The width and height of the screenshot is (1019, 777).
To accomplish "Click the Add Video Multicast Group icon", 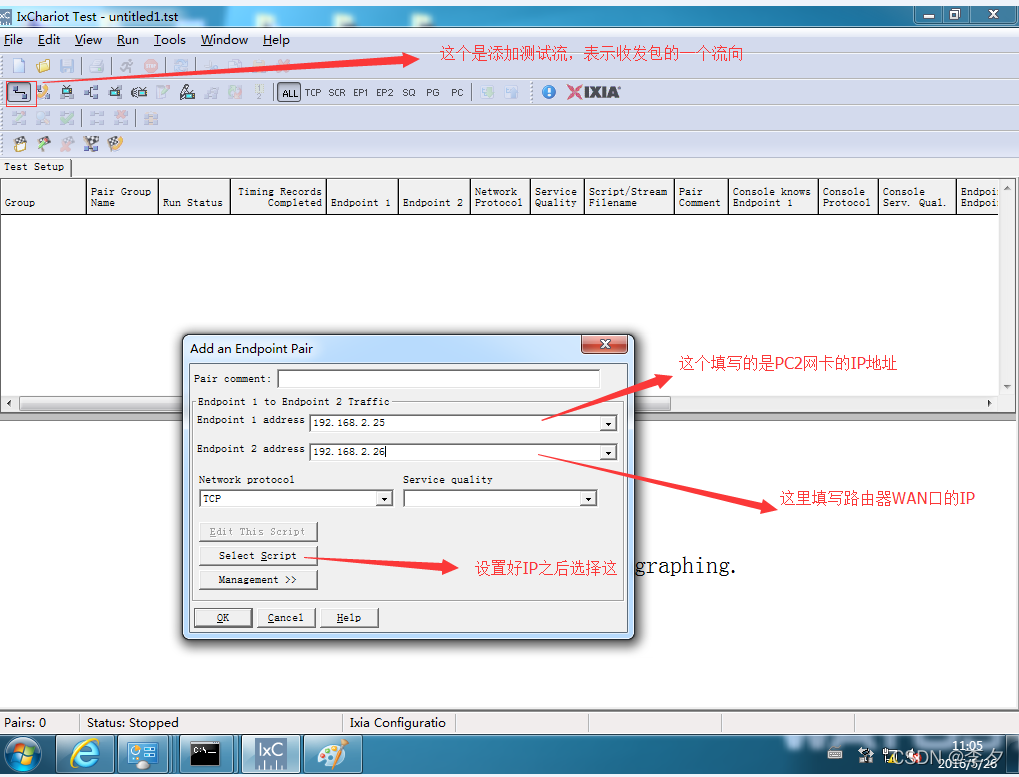I will click(115, 92).
